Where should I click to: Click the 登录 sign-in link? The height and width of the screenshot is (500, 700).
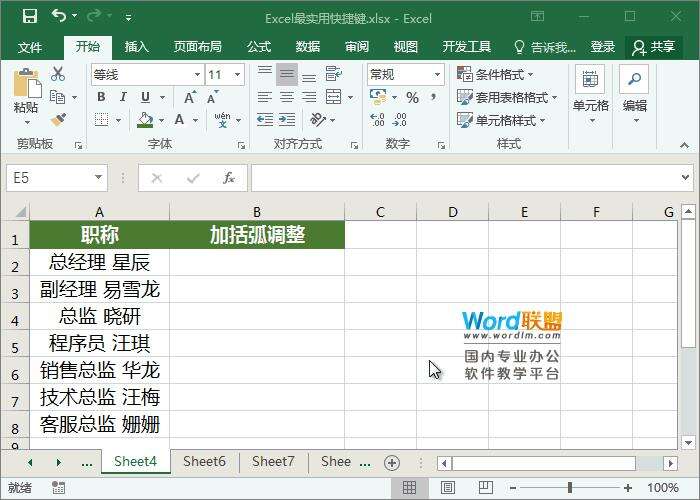pyautogui.click(x=602, y=47)
